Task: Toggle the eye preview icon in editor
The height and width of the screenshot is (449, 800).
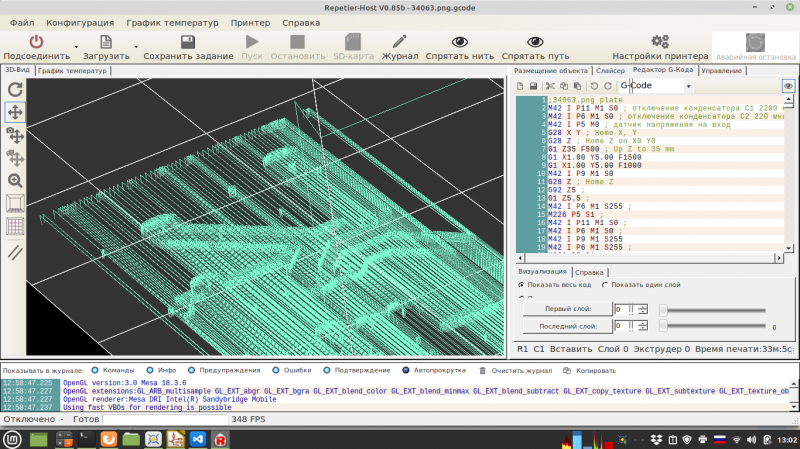Action: click(788, 87)
